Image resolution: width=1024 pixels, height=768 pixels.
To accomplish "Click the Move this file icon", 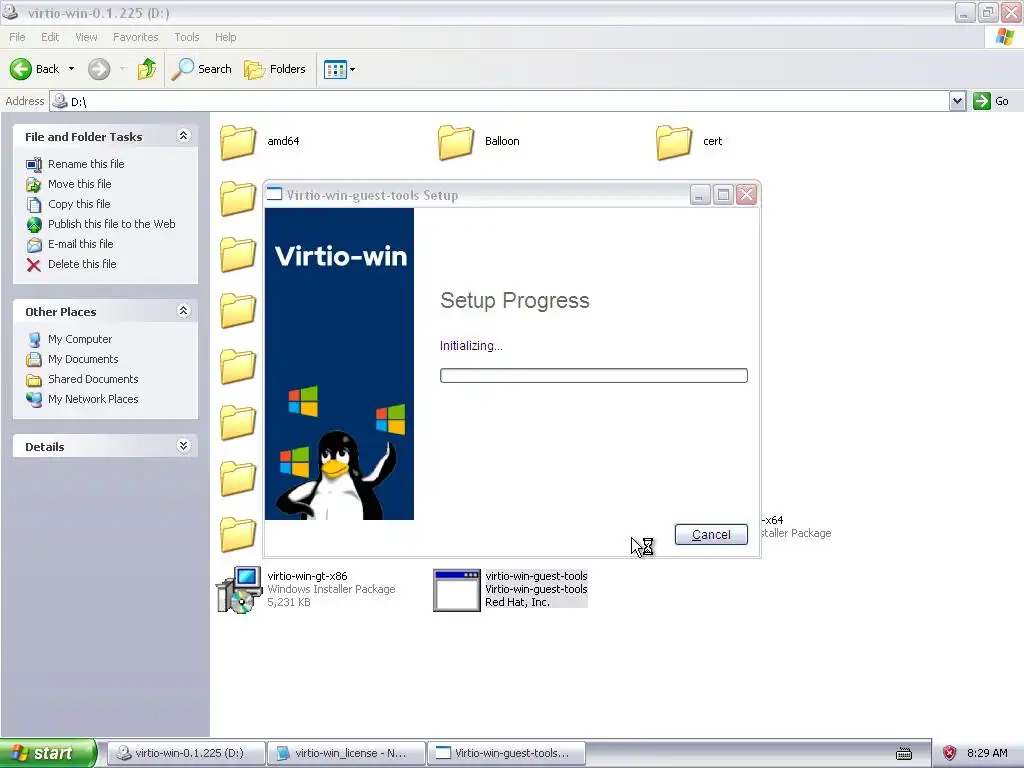I will point(34,185).
